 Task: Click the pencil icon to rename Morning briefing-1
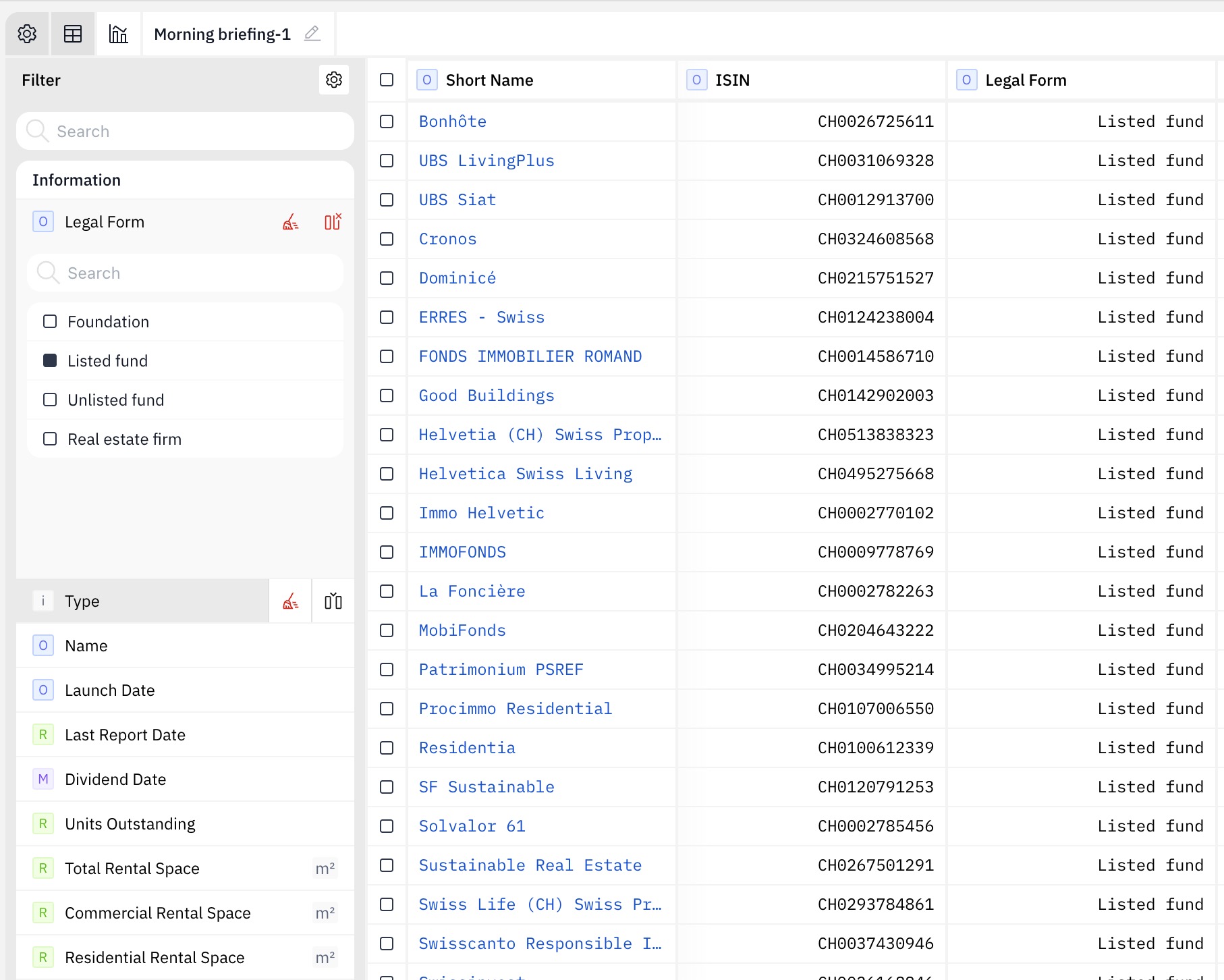pyautogui.click(x=312, y=34)
